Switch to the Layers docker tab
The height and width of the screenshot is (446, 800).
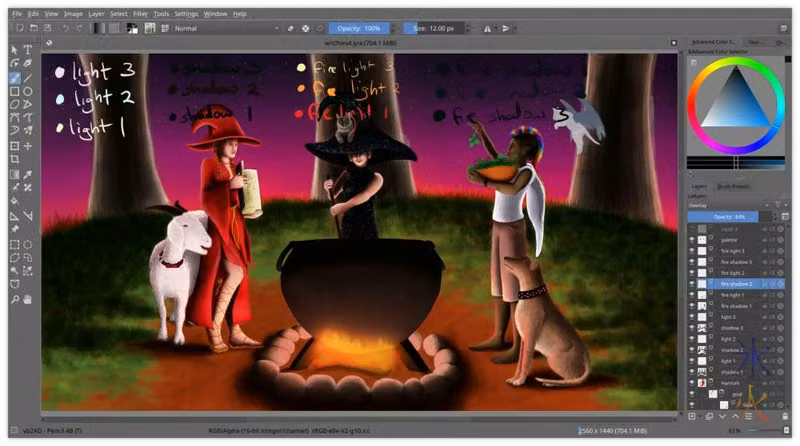click(699, 186)
